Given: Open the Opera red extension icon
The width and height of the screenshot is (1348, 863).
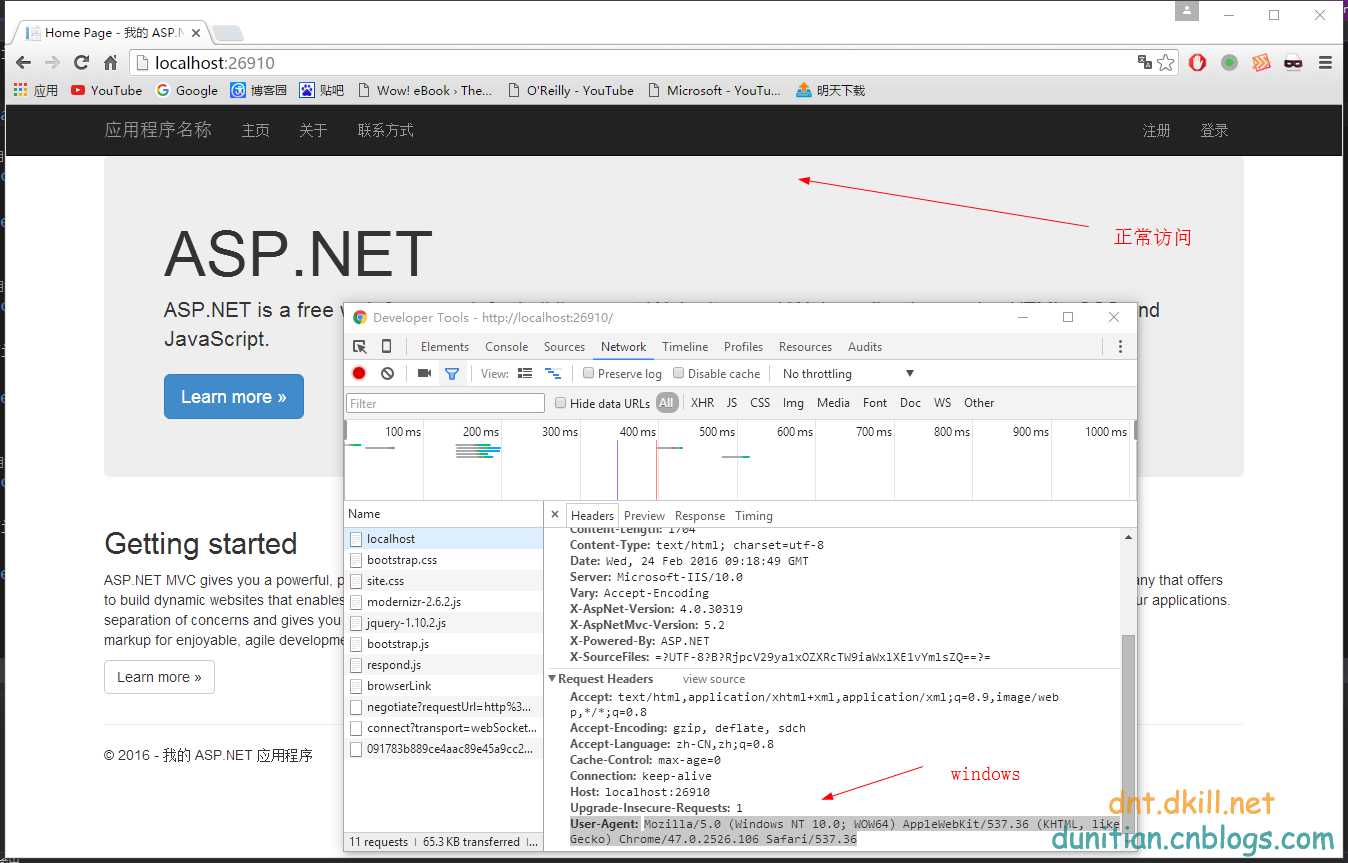Looking at the screenshot, I should 1197,62.
